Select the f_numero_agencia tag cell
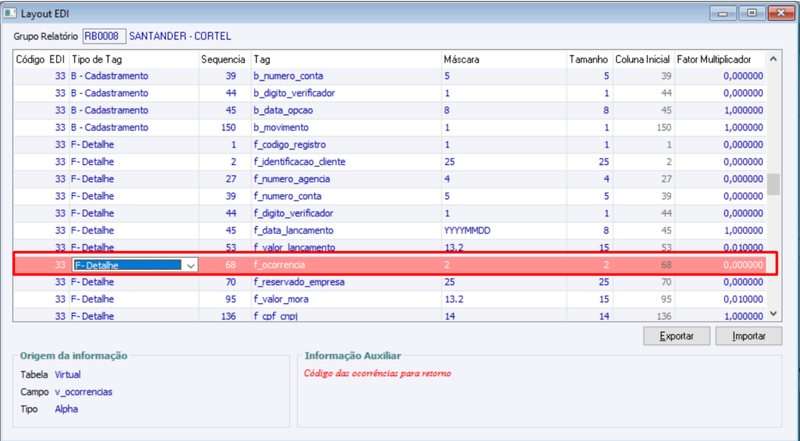Screen dimensions: 800x441 [x=346, y=179]
